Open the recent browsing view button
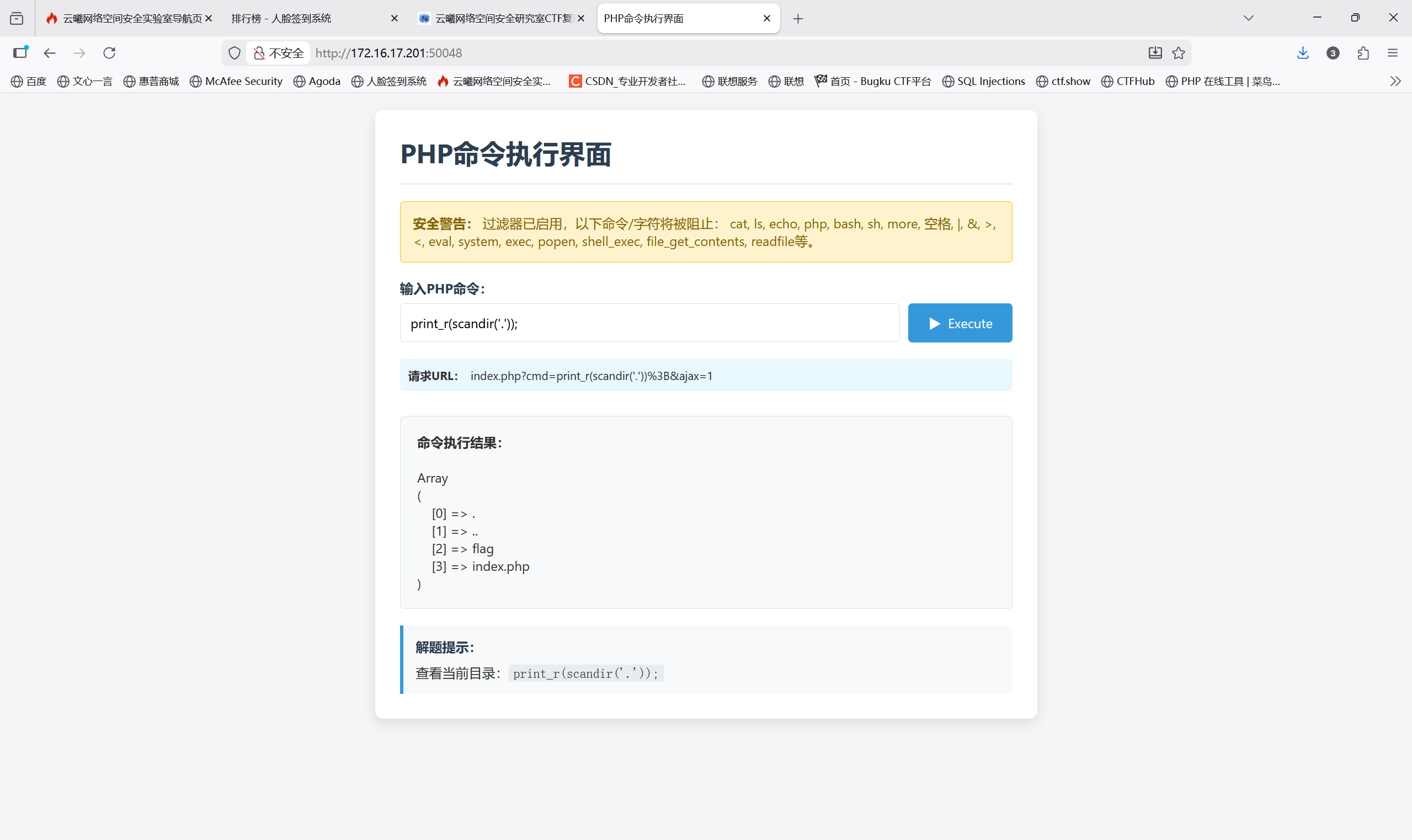The height and width of the screenshot is (840, 1412). 17,19
